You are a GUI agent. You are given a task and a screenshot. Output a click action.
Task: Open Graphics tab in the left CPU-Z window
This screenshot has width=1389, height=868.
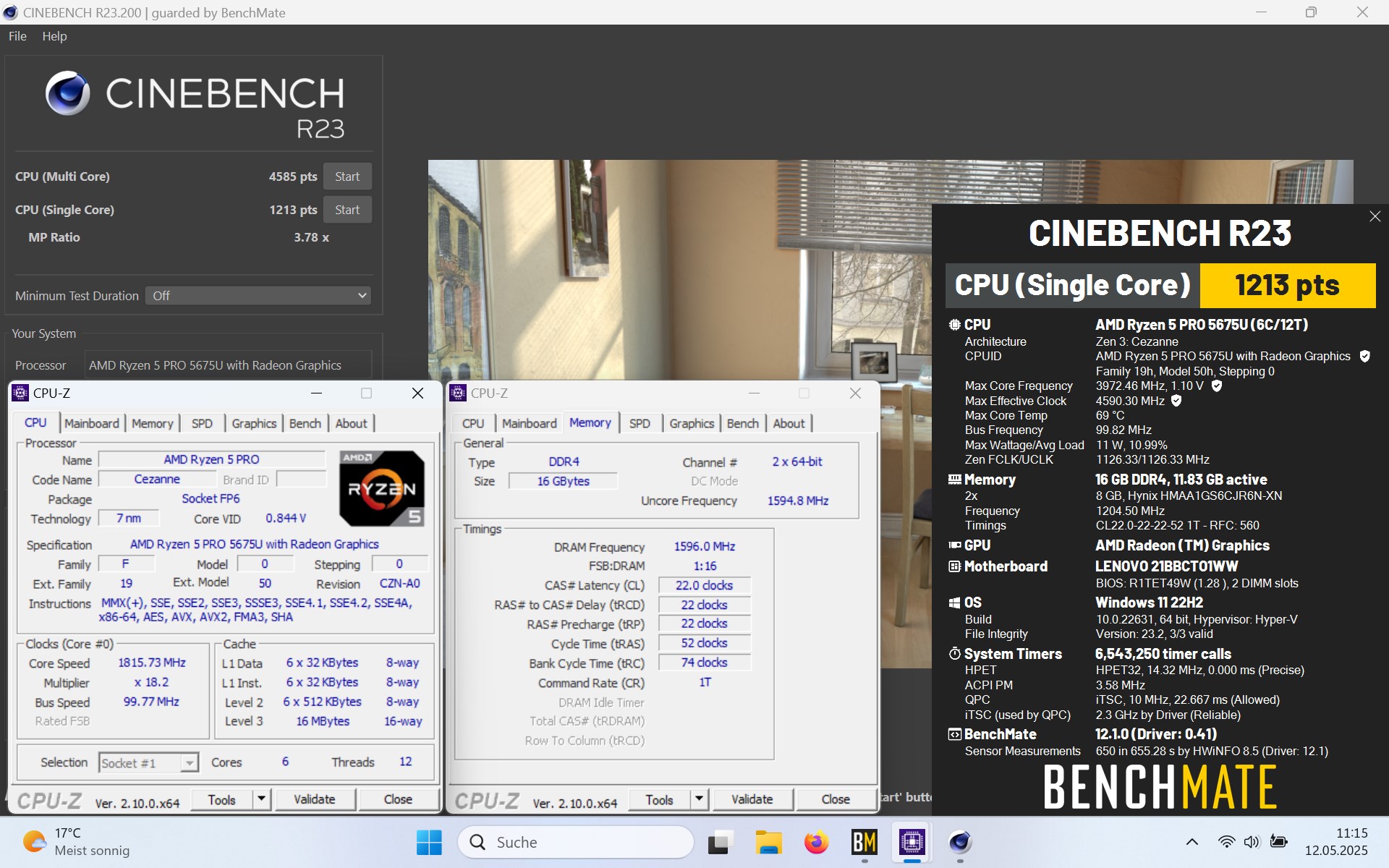point(254,423)
